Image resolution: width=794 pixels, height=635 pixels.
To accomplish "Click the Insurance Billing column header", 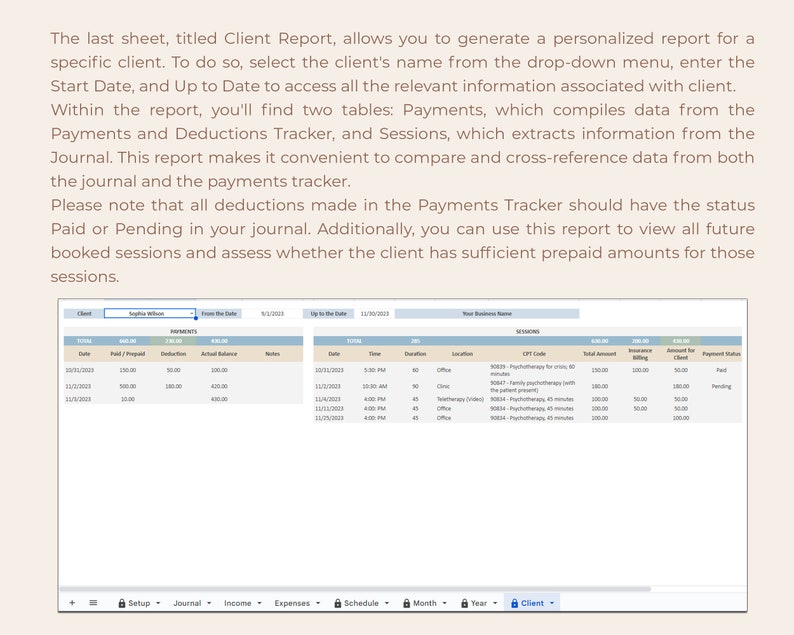I will tap(640, 354).
